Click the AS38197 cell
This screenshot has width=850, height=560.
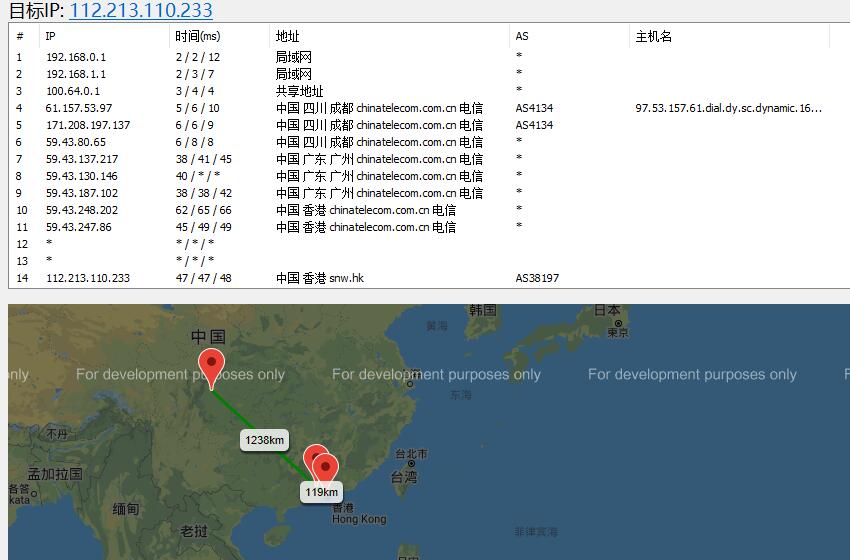tap(537, 278)
